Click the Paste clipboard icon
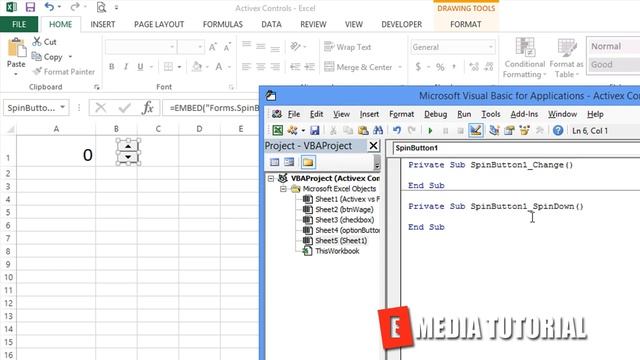This screenshot has width=640, height=360. (16, 48)
